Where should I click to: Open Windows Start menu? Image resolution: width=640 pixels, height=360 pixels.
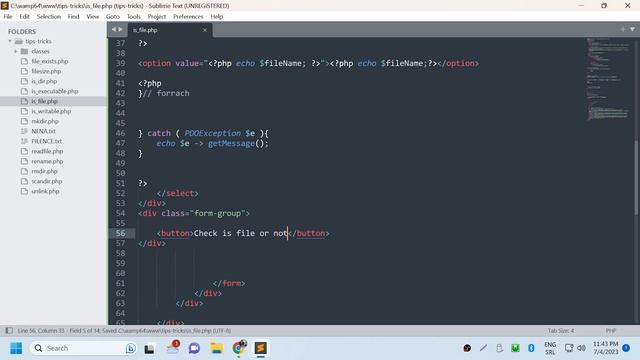16,348
